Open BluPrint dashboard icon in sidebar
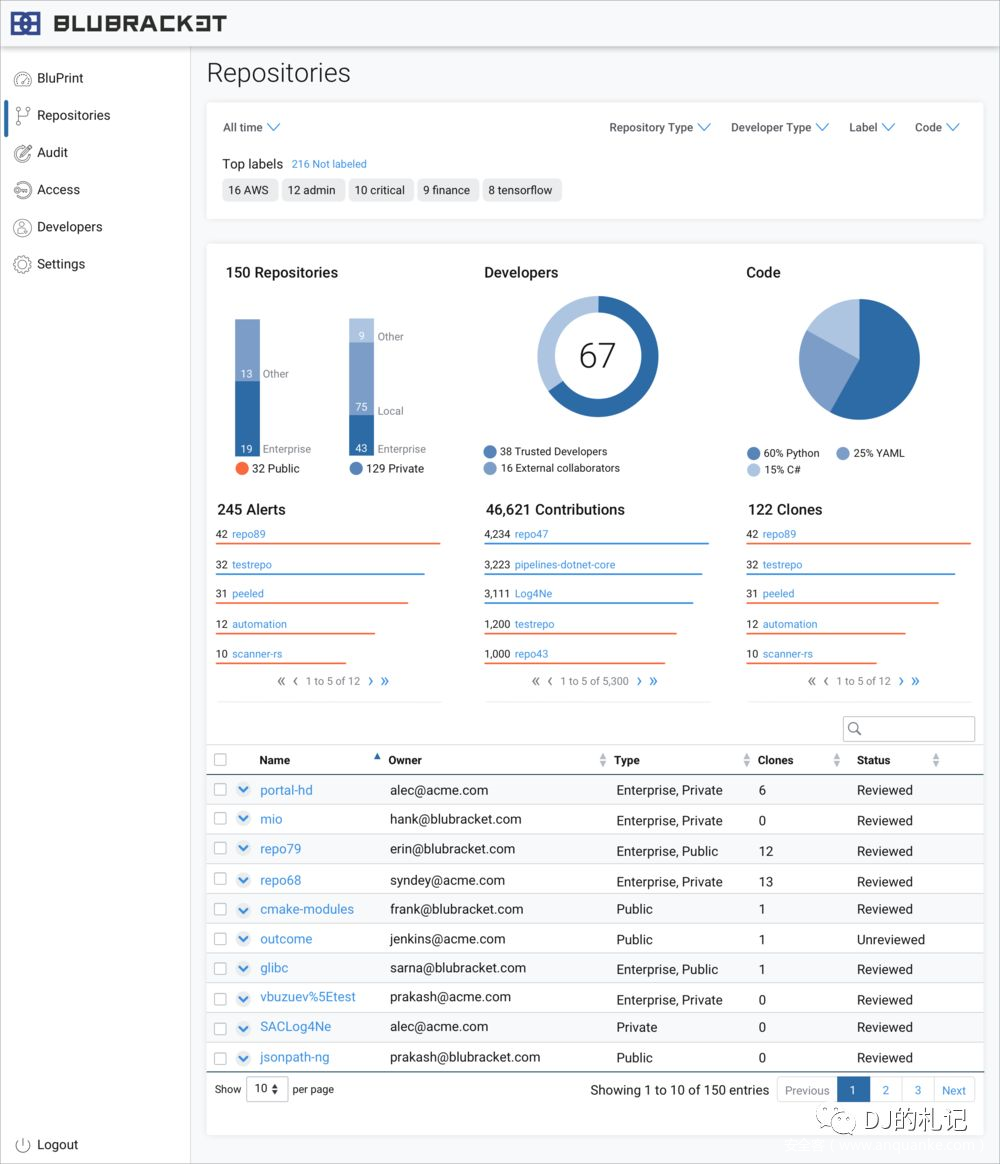Viewport: 1000px width, 1164px height. point(22,79)
